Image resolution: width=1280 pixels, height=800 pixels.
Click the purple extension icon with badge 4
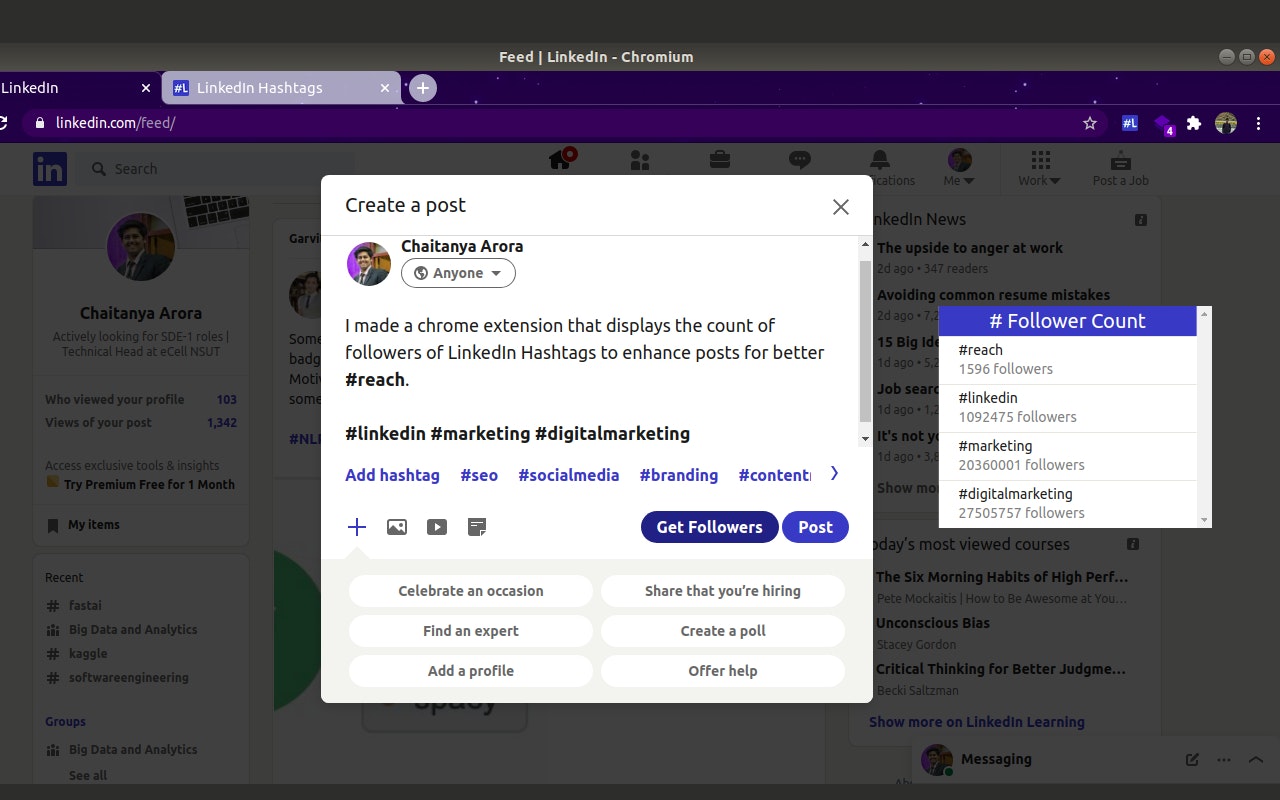click(1163, 124)
